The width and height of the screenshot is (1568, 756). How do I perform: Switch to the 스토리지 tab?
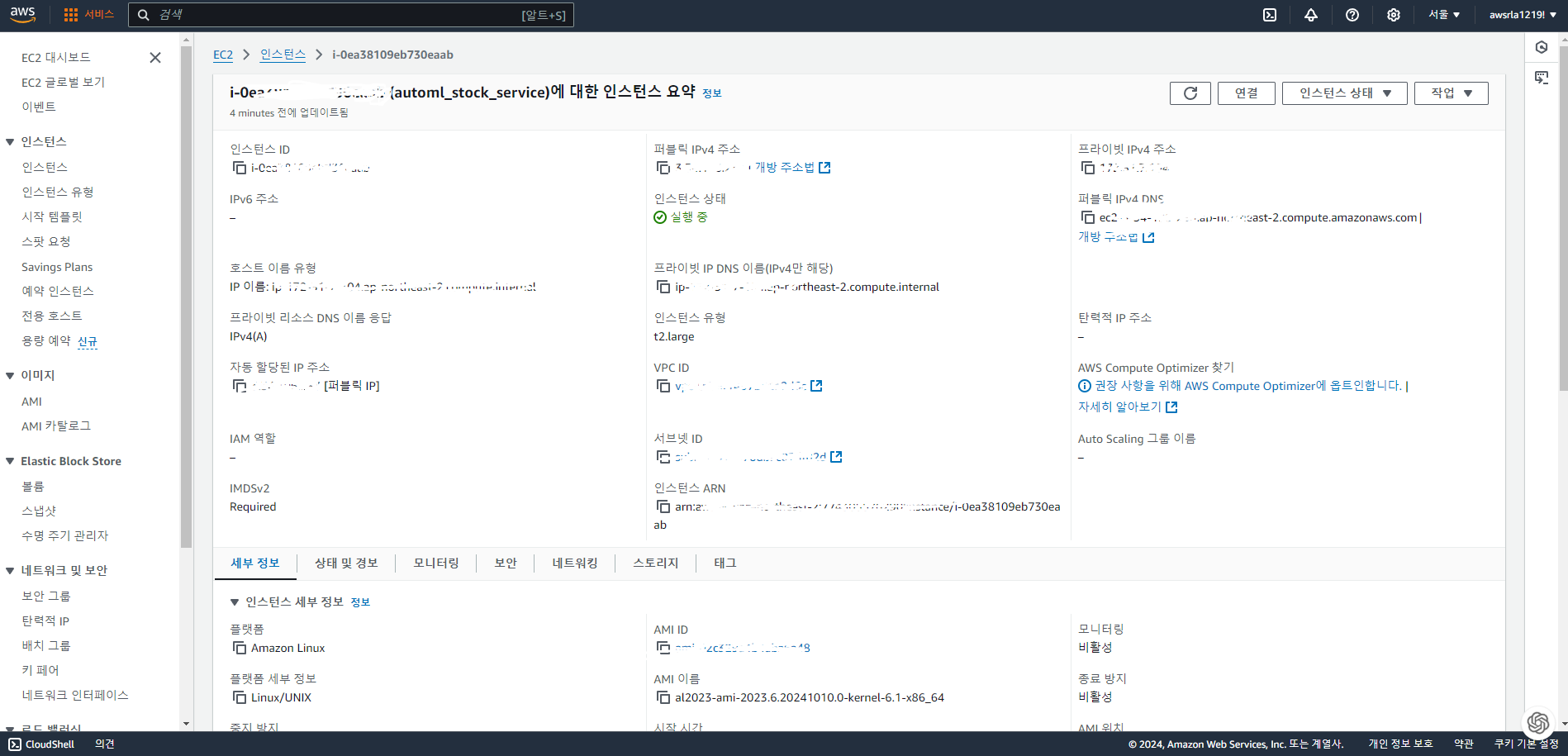pos(656,563)
